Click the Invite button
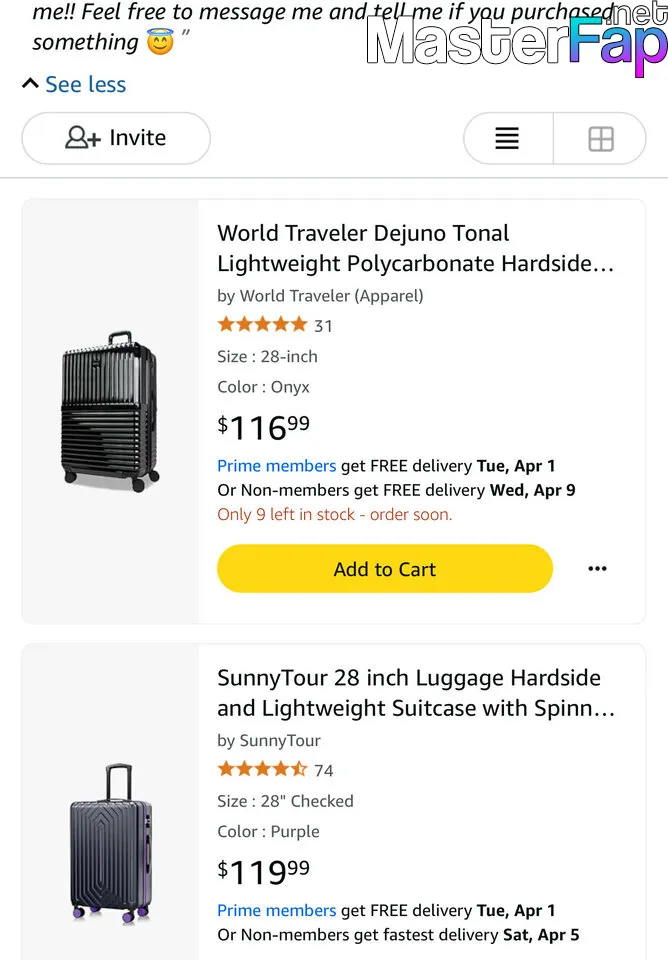Screen dimensions: 668x960 coord(116,138)
